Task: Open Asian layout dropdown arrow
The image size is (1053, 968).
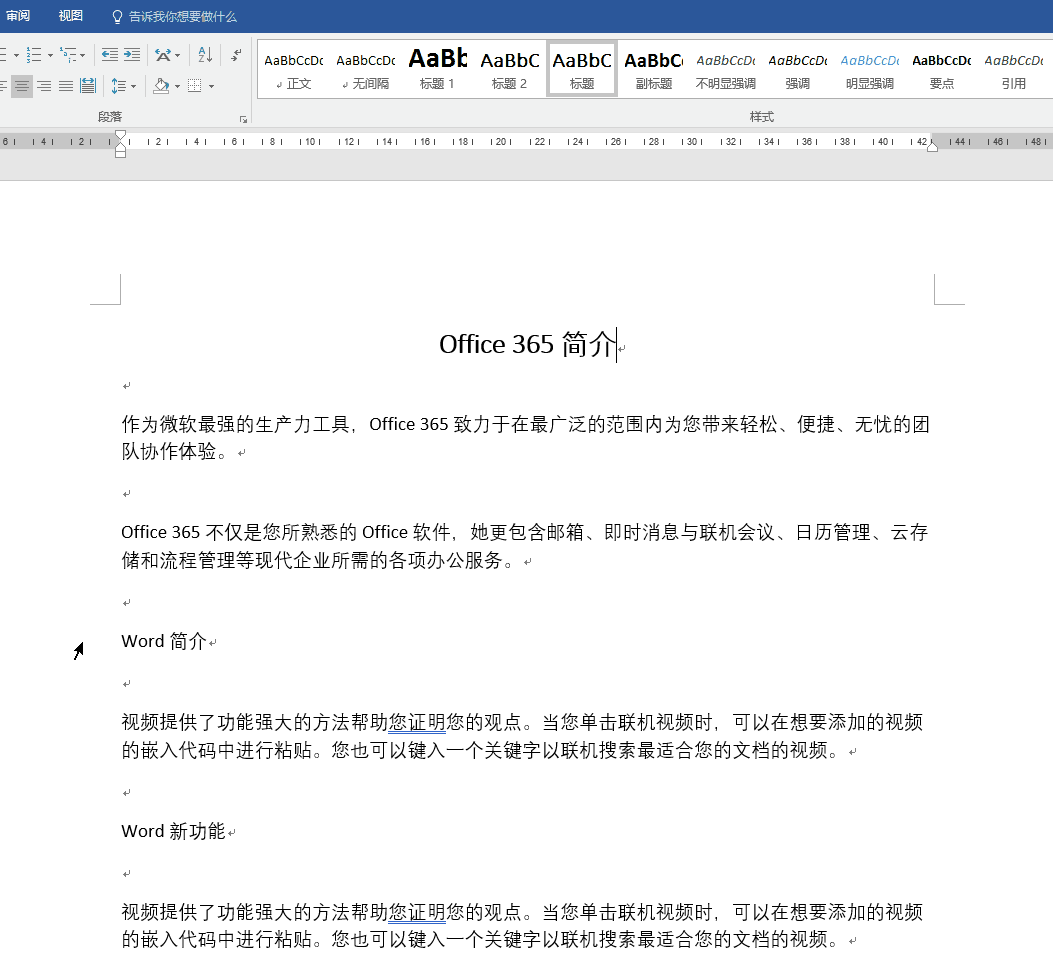Action: pyautogui.click(x=177, y=55)
